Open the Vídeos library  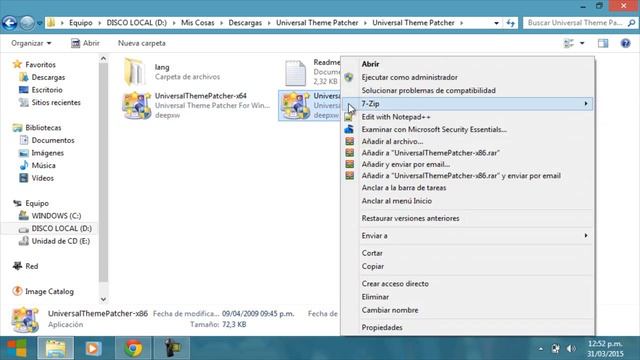point(42,178)
